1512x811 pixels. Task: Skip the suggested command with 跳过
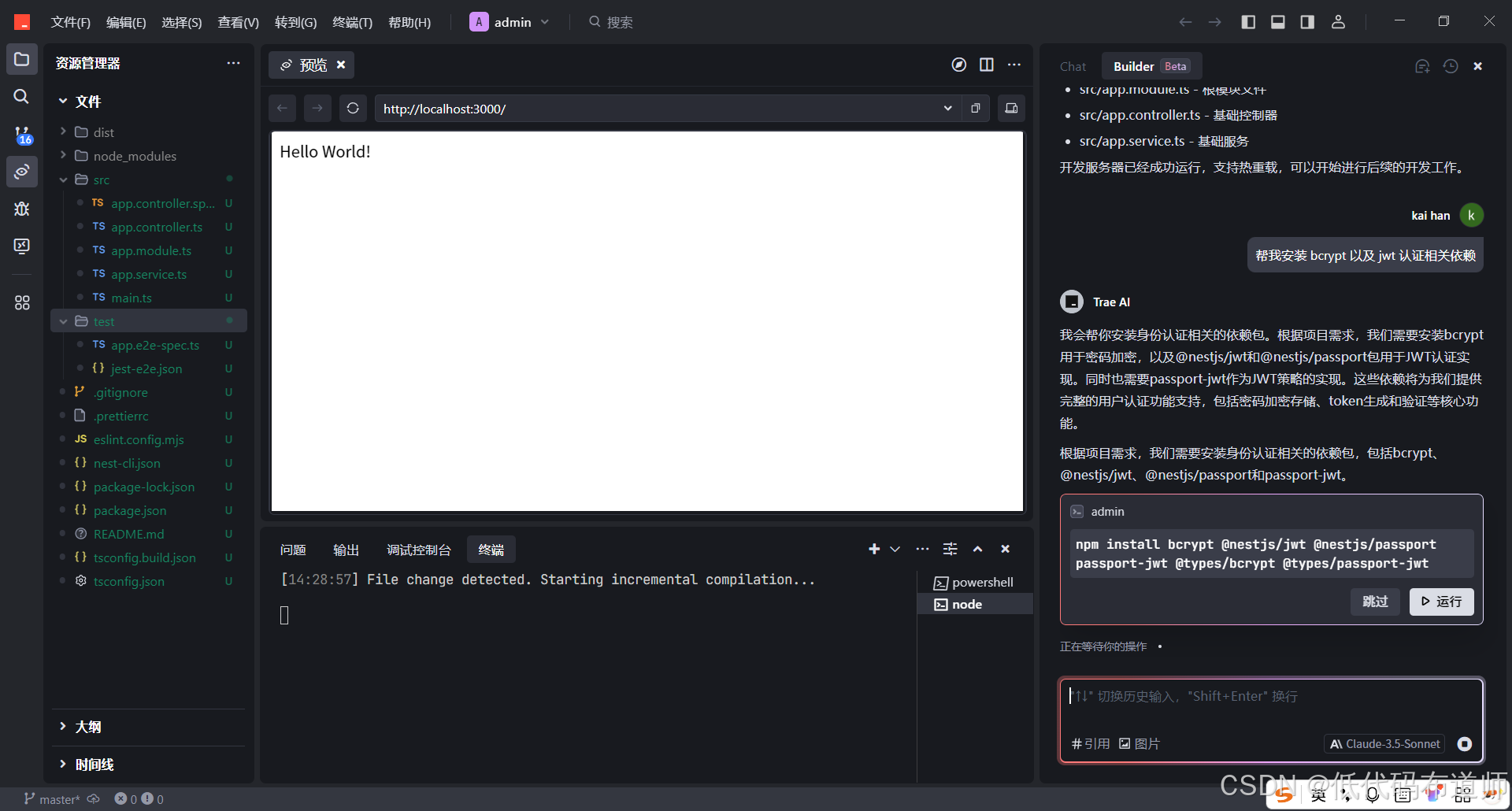pos(1375,602)
